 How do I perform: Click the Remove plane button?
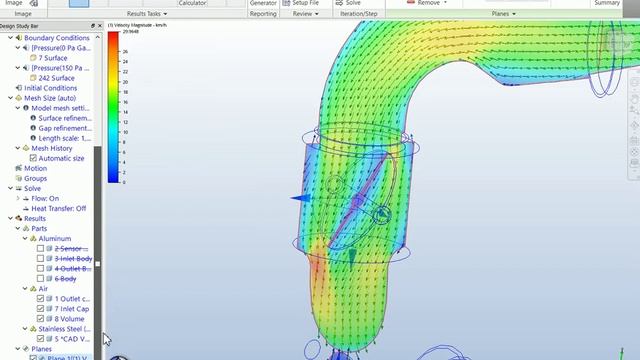[423, 2]
